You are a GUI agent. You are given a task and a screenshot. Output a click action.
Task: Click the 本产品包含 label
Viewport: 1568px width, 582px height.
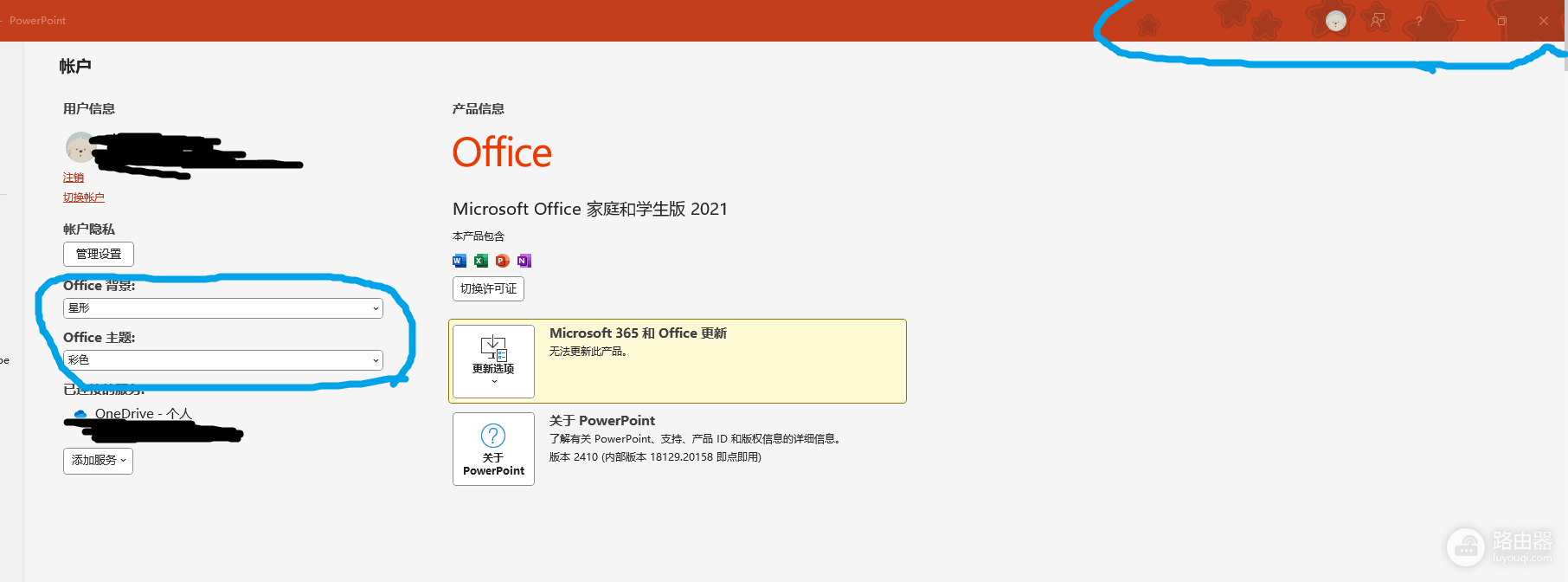click(478, 236)
